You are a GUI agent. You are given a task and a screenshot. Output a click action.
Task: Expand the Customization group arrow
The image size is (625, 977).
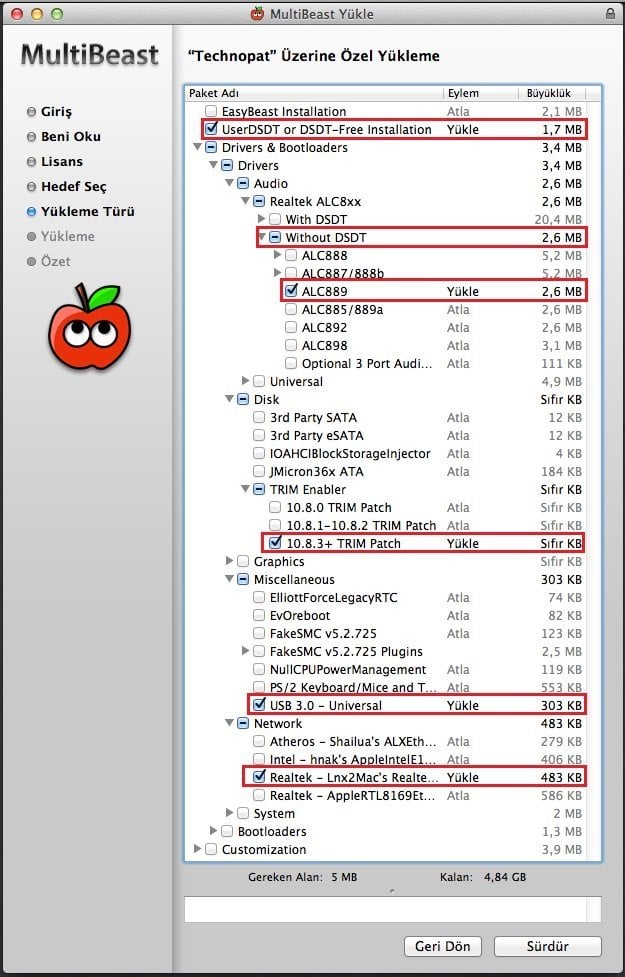click(x=198, y=849)
